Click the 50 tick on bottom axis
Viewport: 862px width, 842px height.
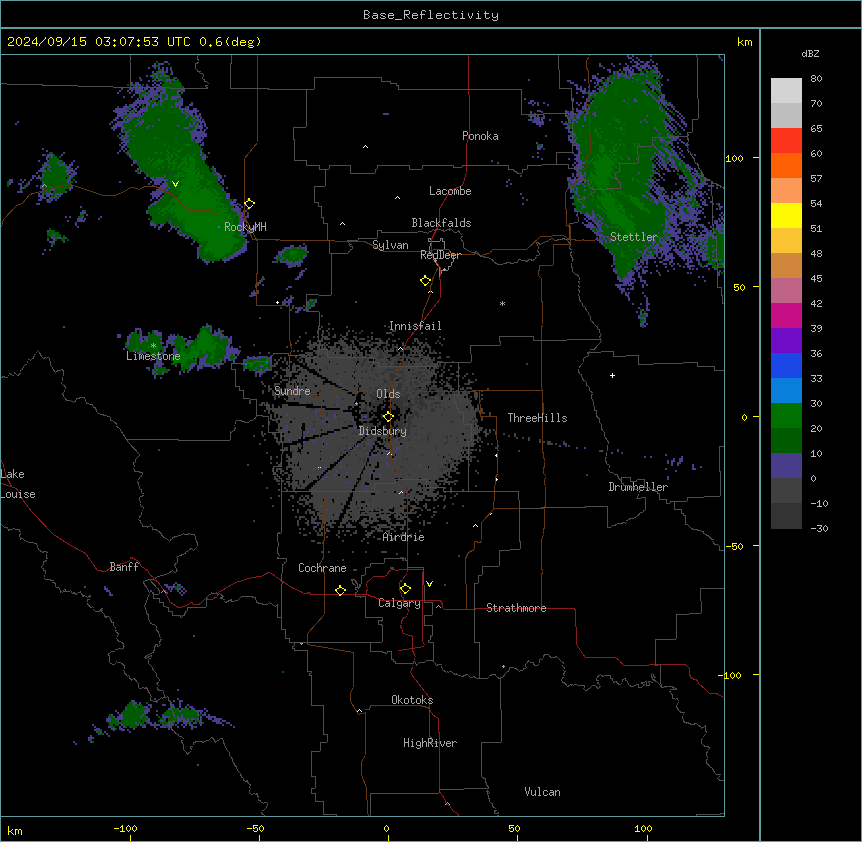tap(514, 828)
